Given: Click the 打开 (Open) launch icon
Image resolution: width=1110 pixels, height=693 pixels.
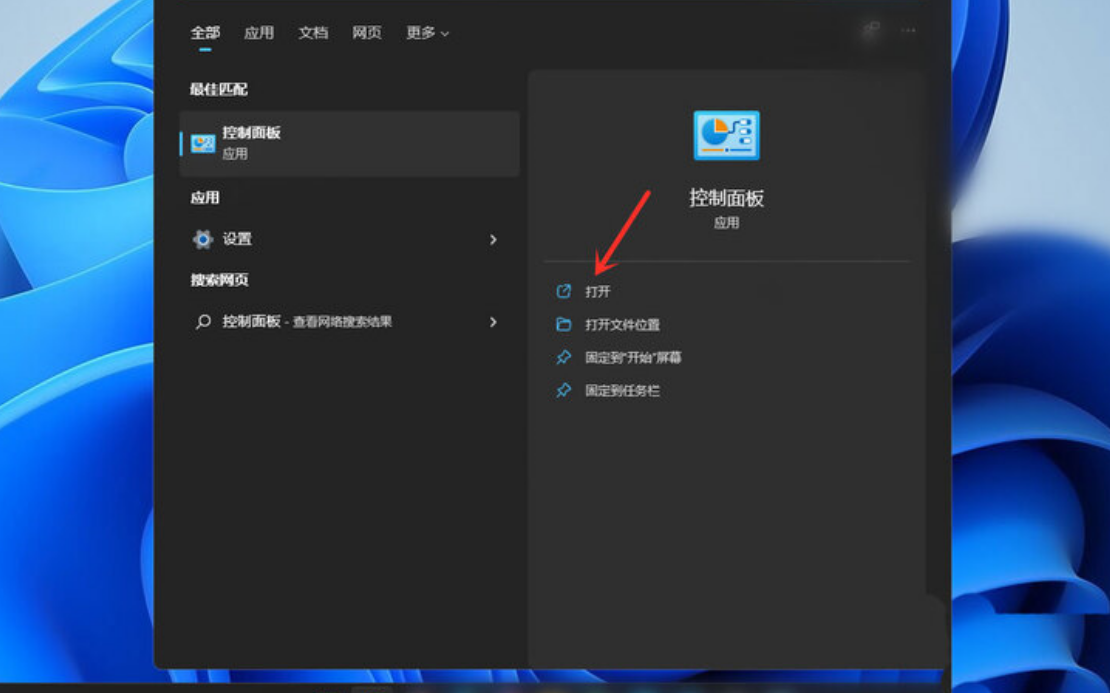Looking at the screenshot, I should pyautogui.click(x=565, y=292).
